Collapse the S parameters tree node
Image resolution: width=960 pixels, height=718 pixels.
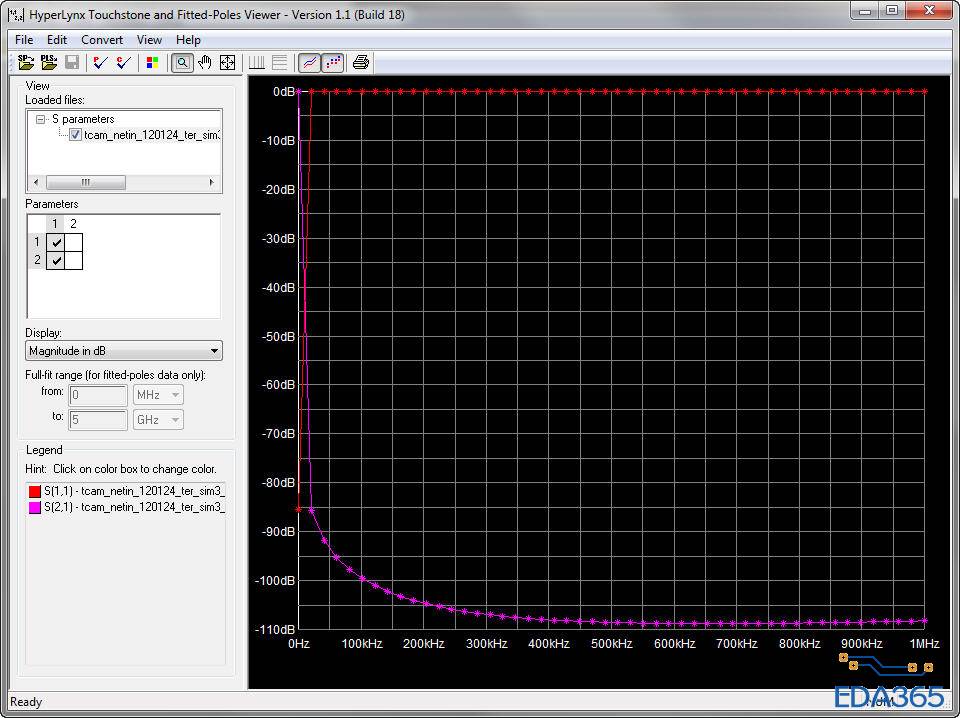click(x=41, y=119)
